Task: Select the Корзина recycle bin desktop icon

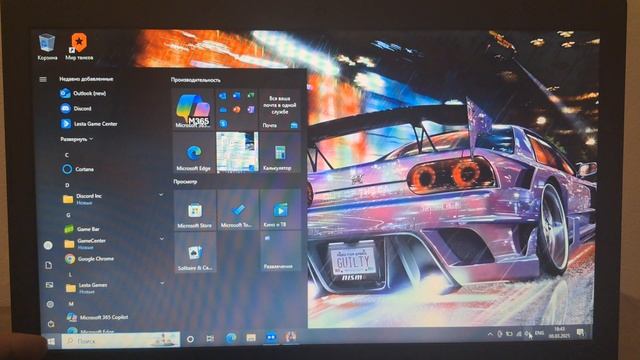Action: (47, 47)
